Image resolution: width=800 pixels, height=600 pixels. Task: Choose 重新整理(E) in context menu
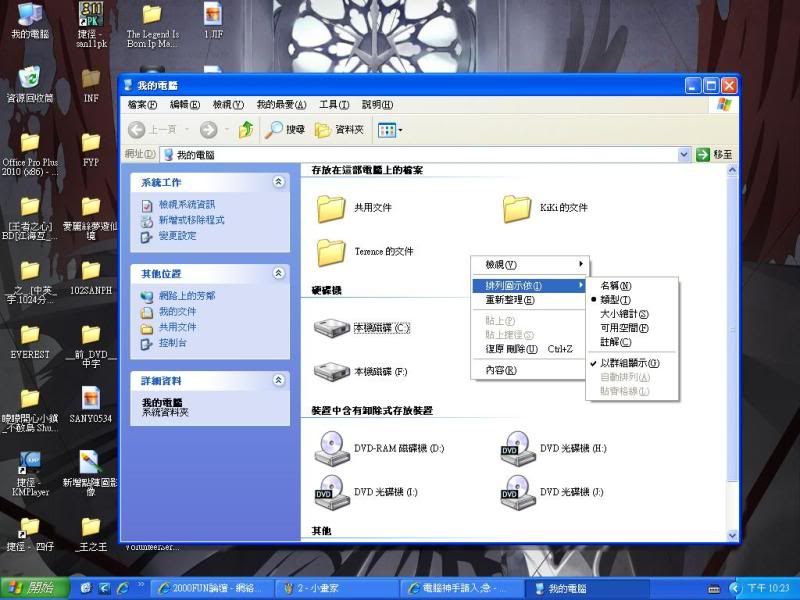click(x=529, y=300)
